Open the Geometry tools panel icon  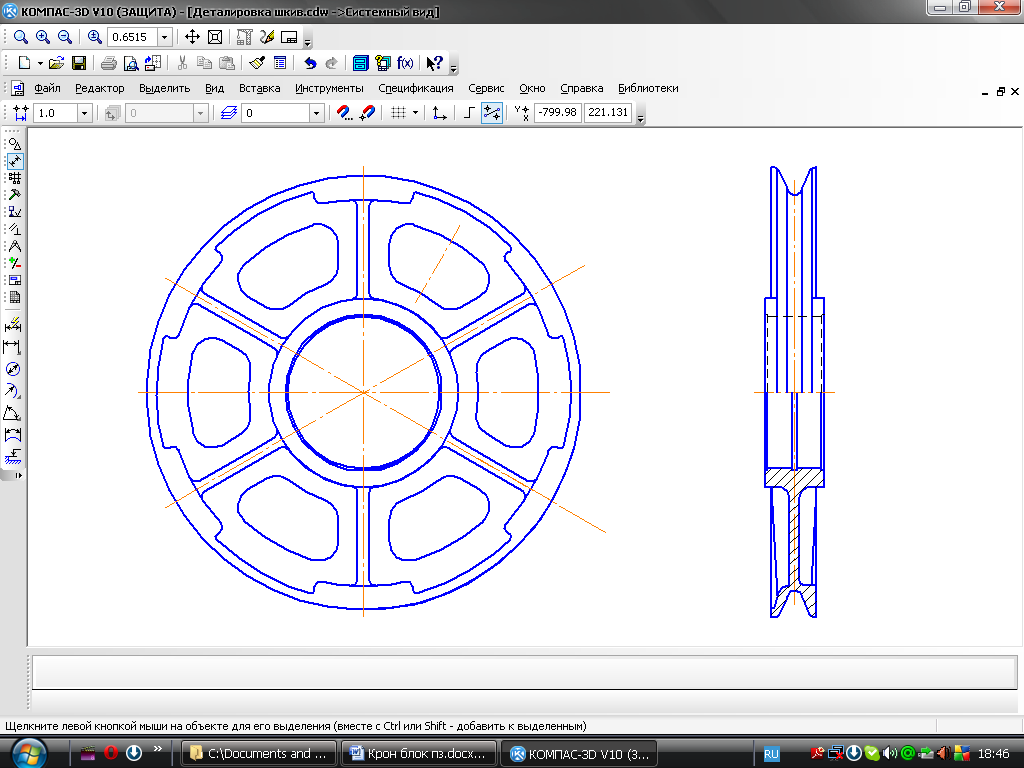14,144
